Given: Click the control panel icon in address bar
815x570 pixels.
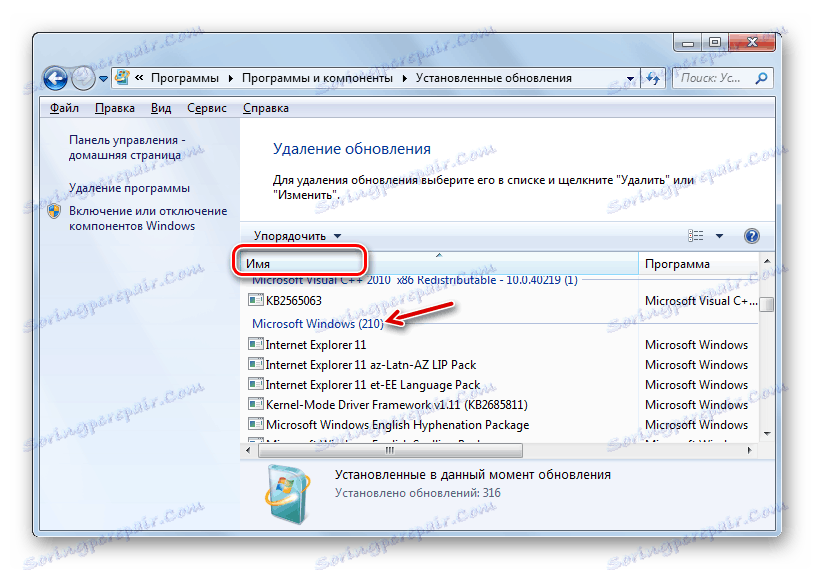Looking at the screenshot, I should click(122, 77).
